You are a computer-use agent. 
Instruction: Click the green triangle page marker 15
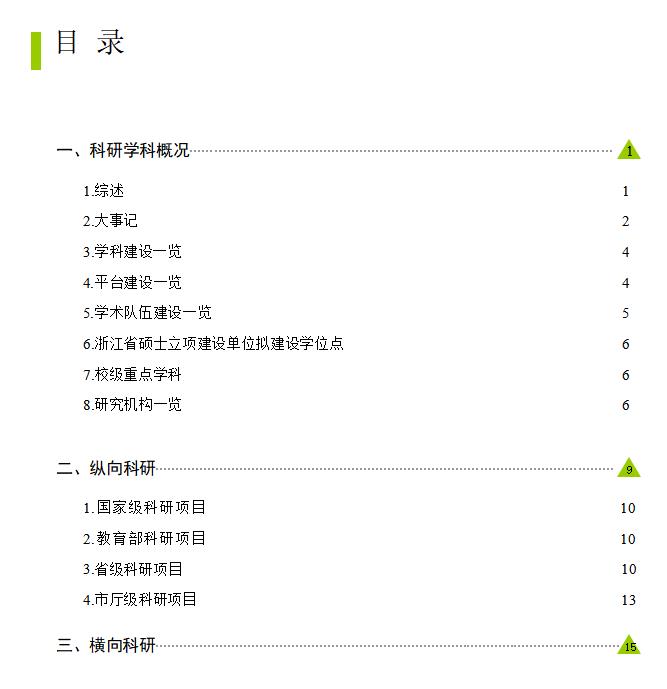[x=629, y=646]
